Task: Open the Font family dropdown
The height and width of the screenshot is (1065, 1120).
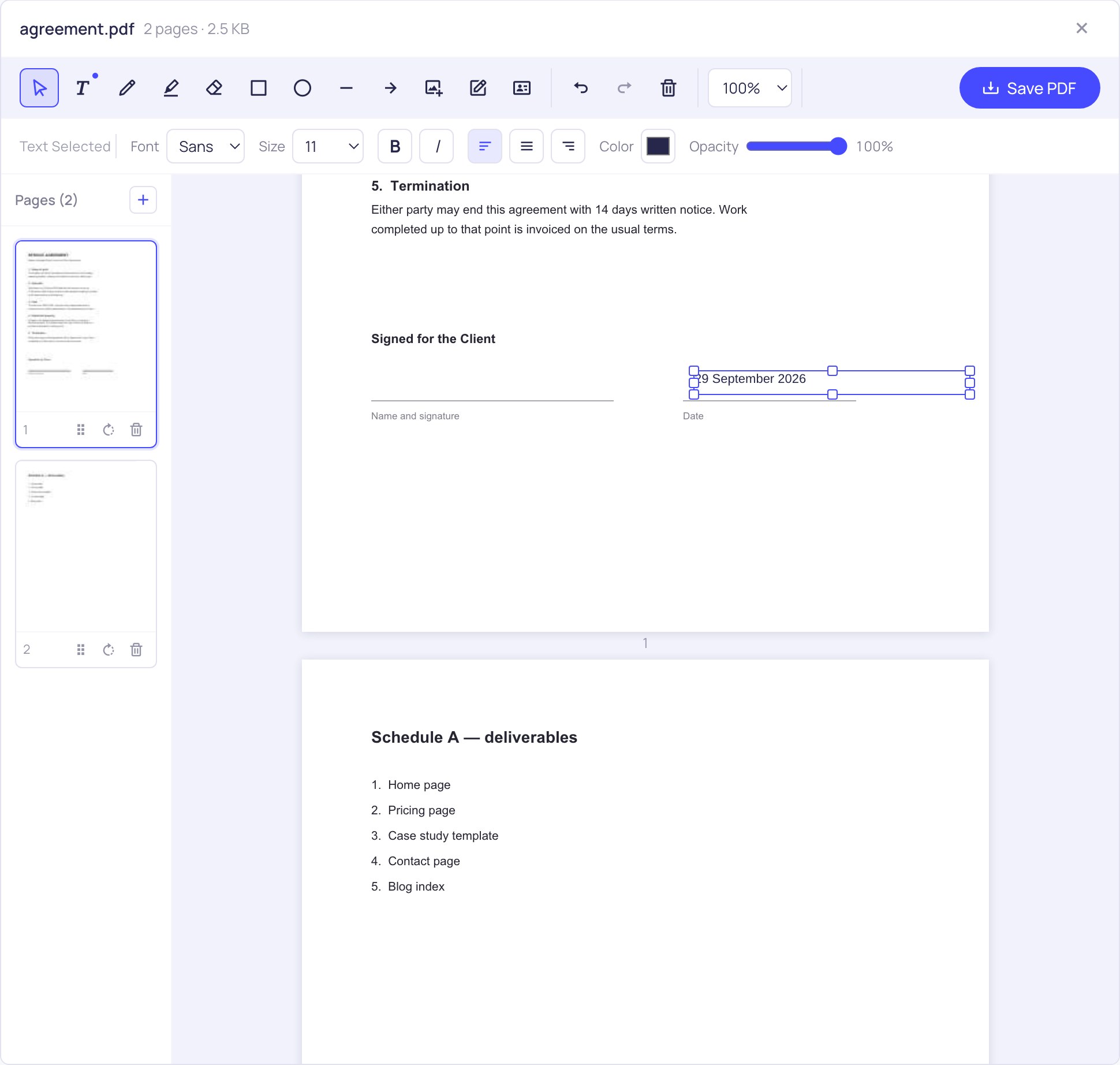Action: point(206,146)
